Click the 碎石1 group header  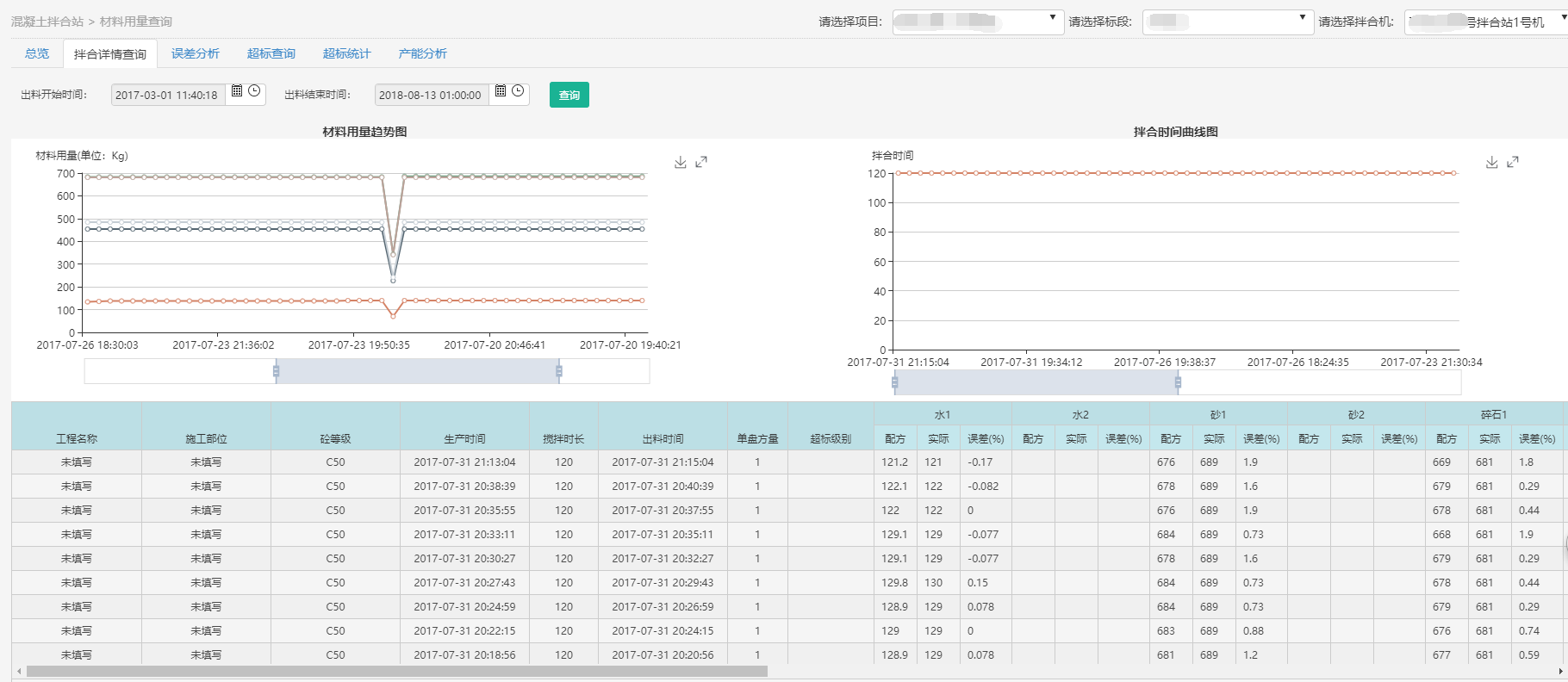coord(1494,414)
